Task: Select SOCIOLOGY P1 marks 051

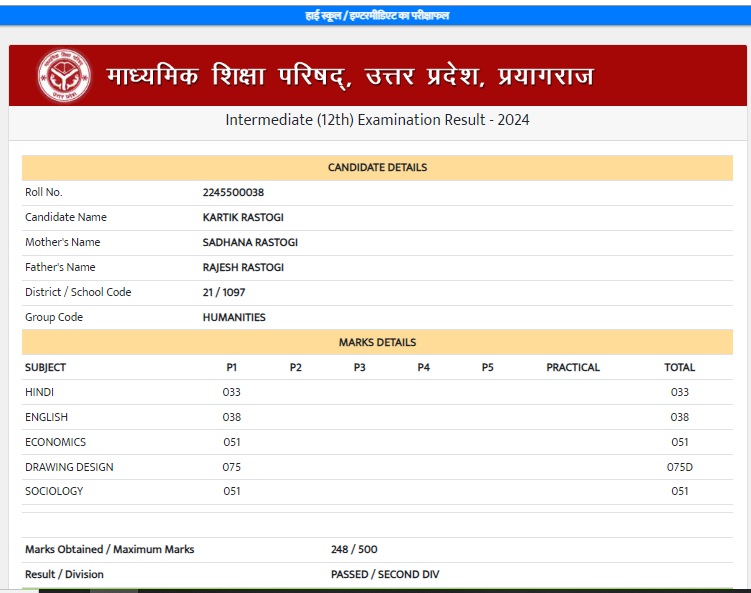Action: coord(231,491)
